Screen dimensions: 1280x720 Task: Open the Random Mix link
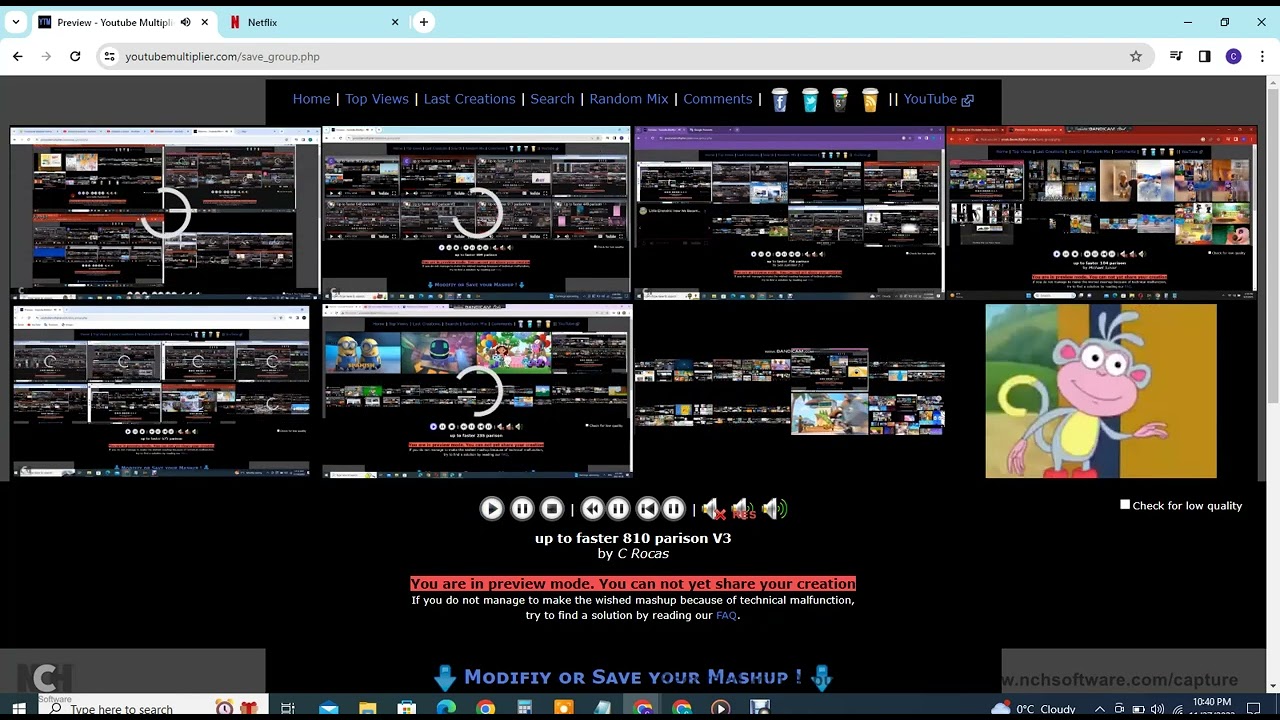[629, 99]
